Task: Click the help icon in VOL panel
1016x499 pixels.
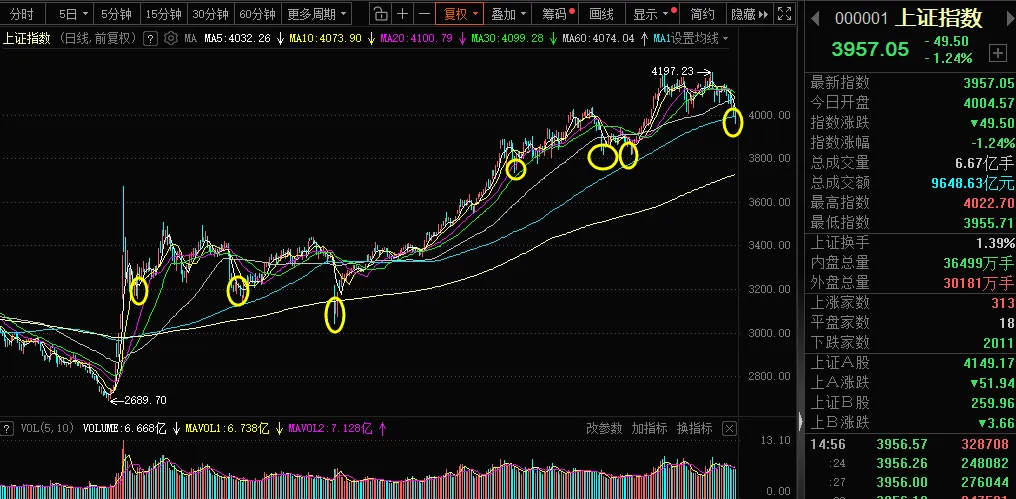Action: pos(6,428)
